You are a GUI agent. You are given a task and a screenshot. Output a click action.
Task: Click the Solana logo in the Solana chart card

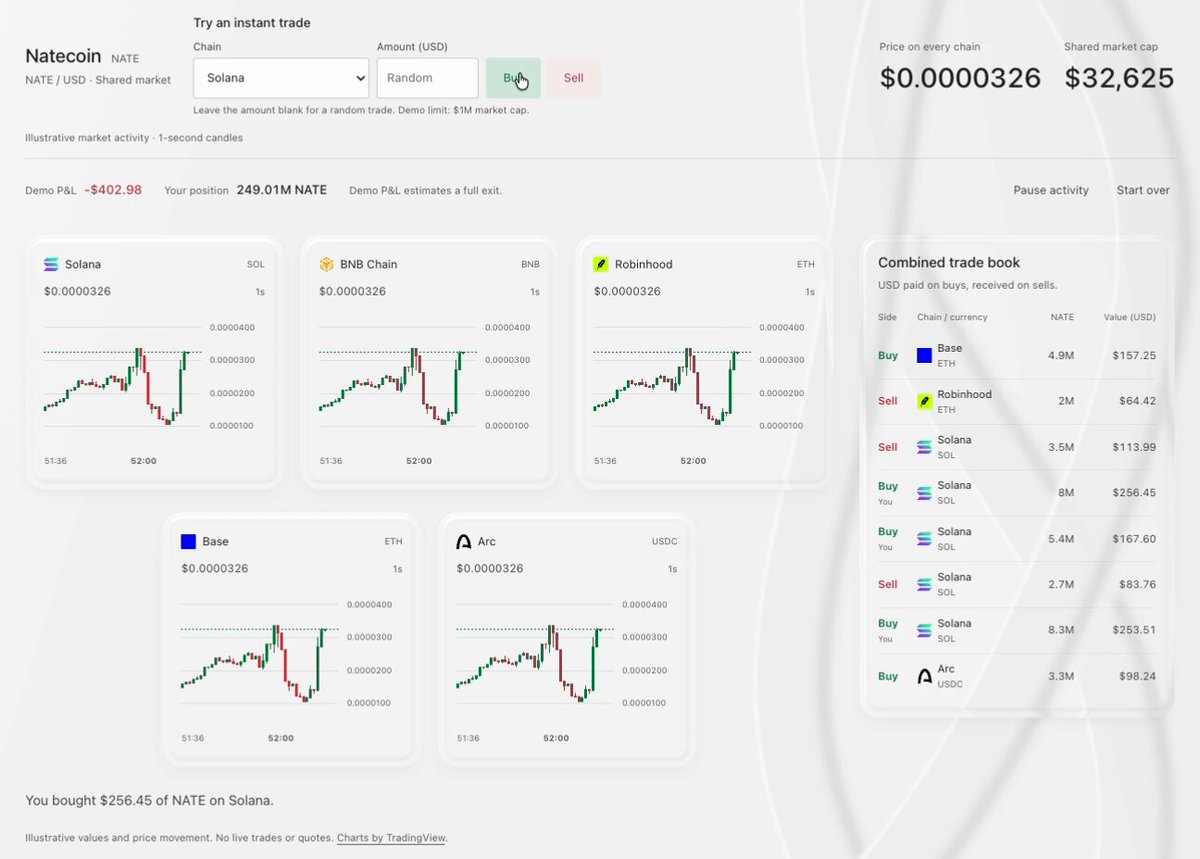pyautogui.click(x=51, y=264)
